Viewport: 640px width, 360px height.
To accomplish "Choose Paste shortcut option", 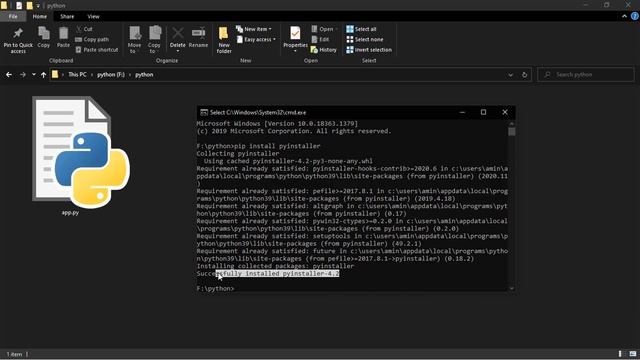I will tap(97, 49).
